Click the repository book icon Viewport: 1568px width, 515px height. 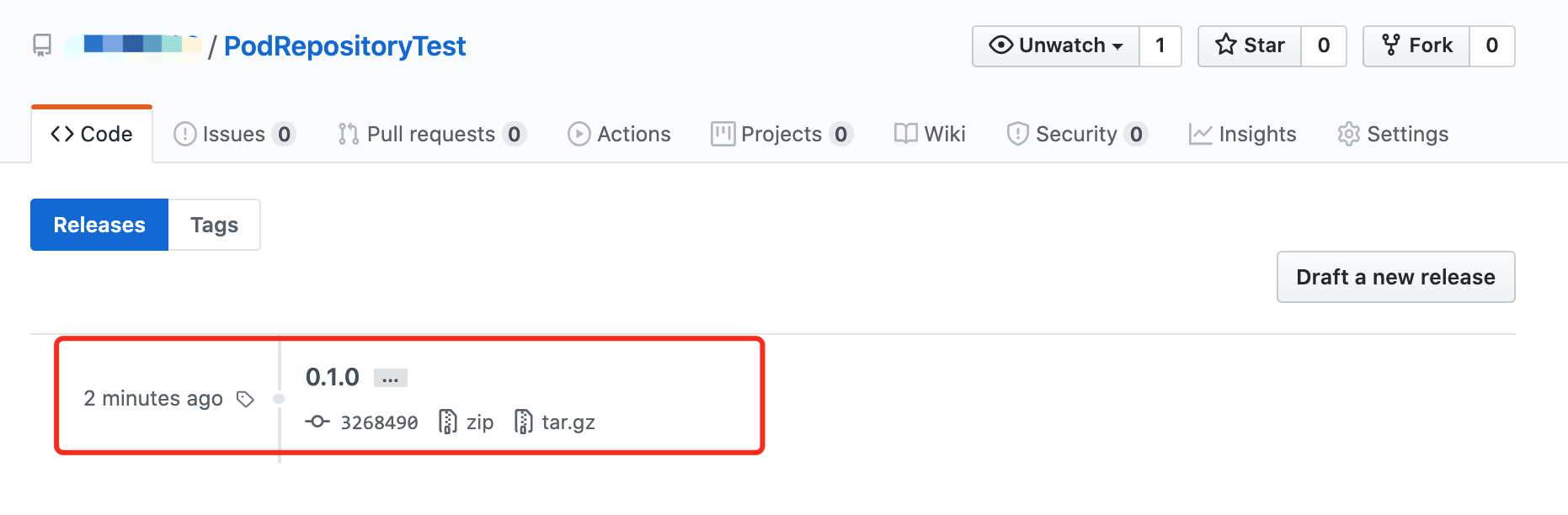coord(42,45)
